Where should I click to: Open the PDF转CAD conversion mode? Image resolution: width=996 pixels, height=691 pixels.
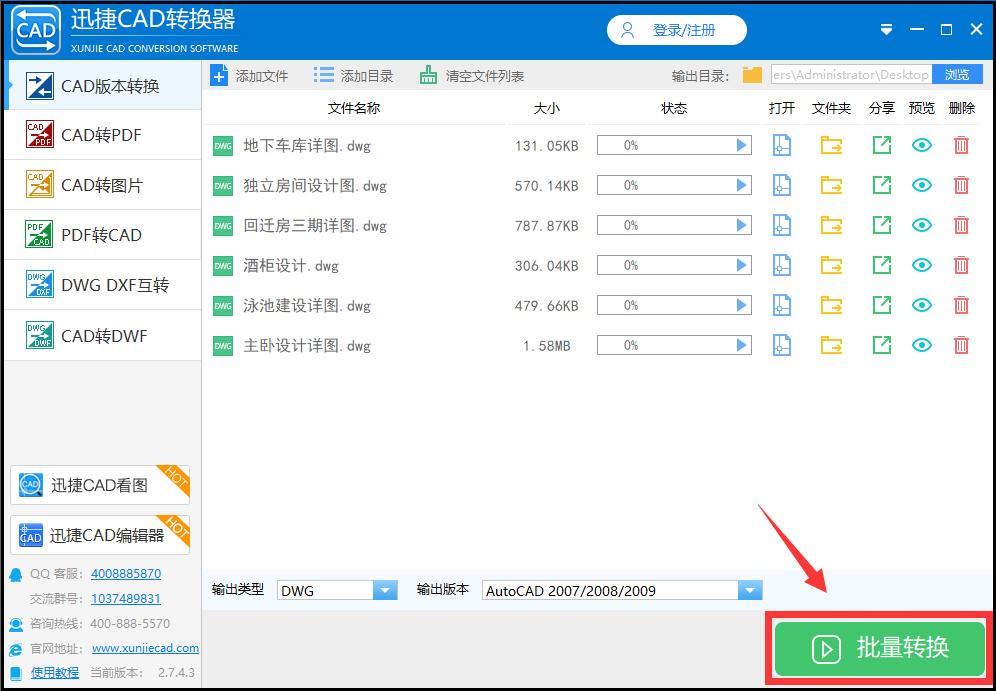click(100, 235)
